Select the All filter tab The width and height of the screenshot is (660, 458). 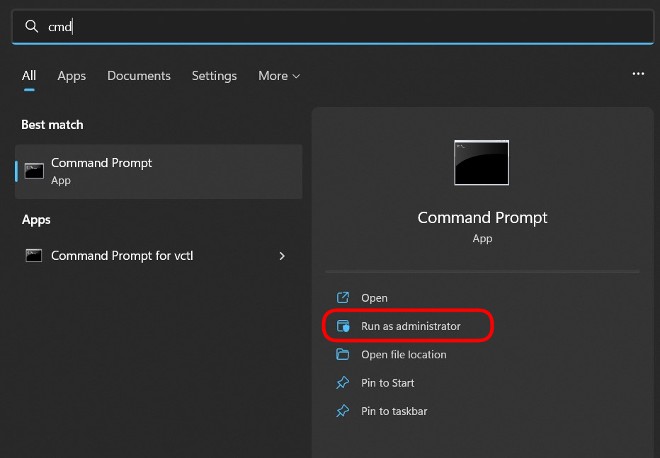coord(29,76)
